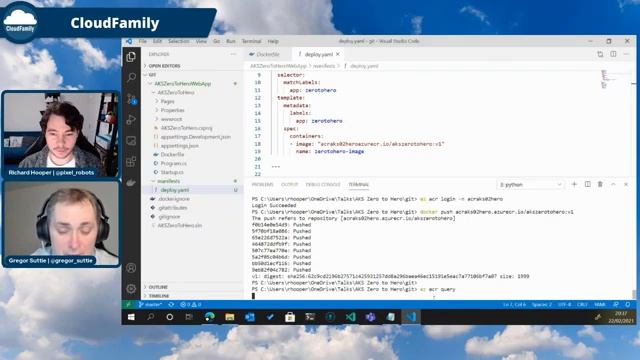Viewport: 640px width, 360px height.
Task: Switch to the Debug Console panel tab
Action: 323,184
